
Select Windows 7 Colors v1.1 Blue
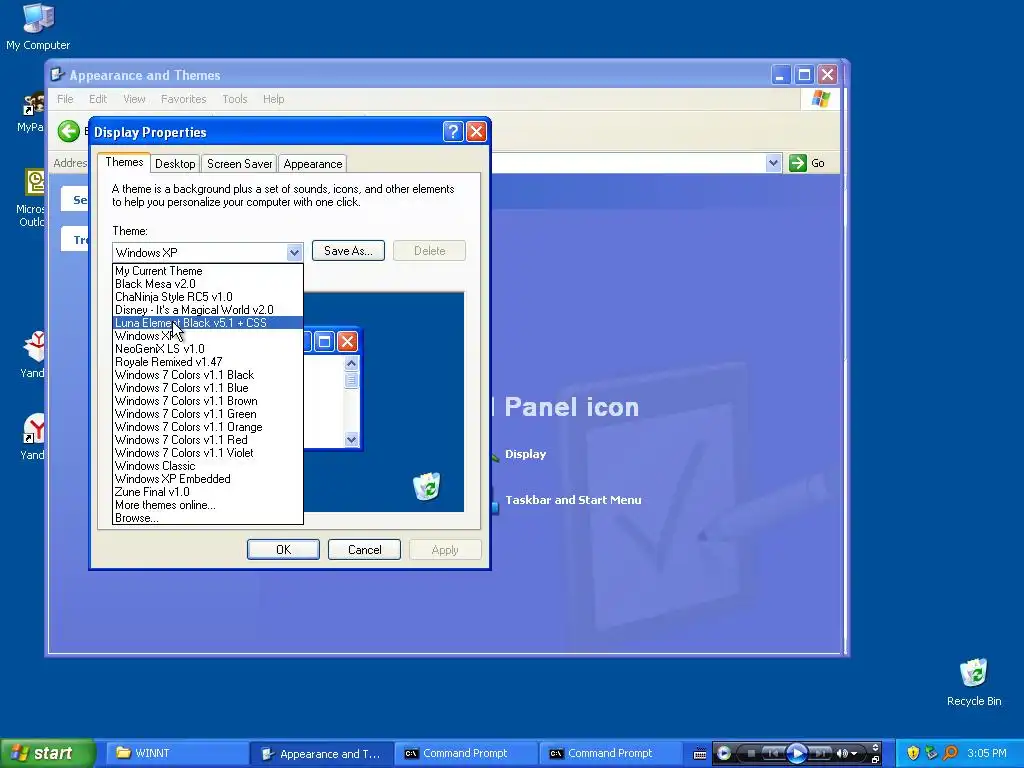click(x=208, y=388)
